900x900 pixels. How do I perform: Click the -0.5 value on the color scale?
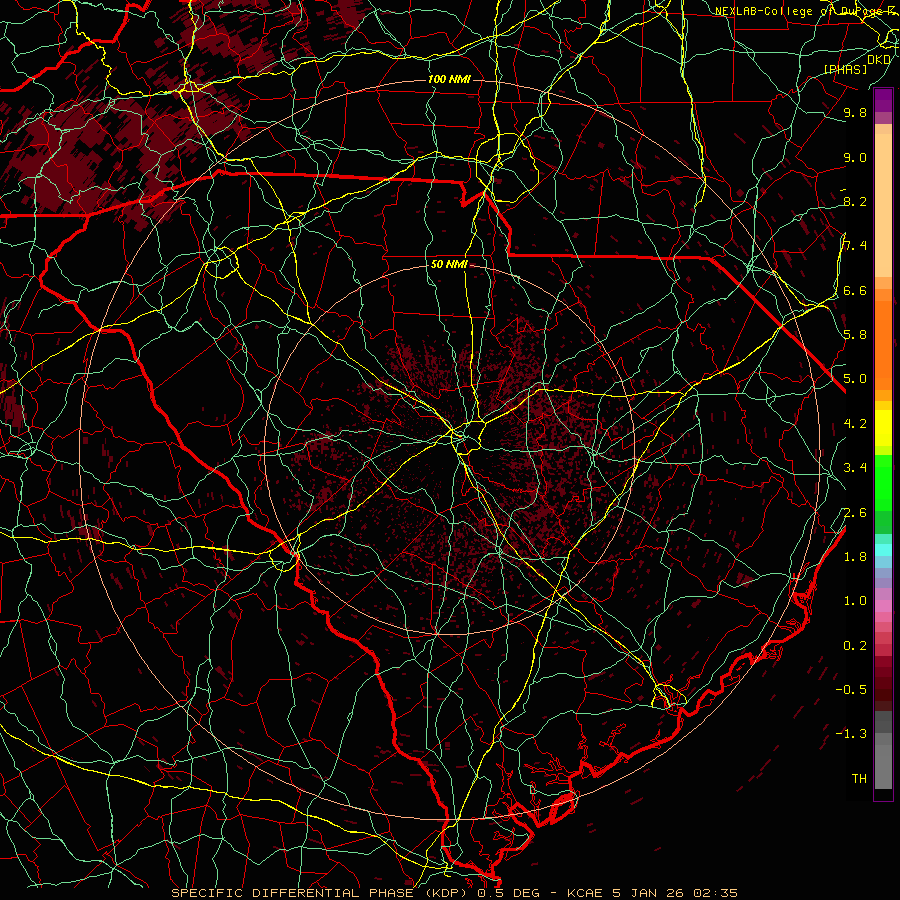pyautogui.click(x=851, y=689)
